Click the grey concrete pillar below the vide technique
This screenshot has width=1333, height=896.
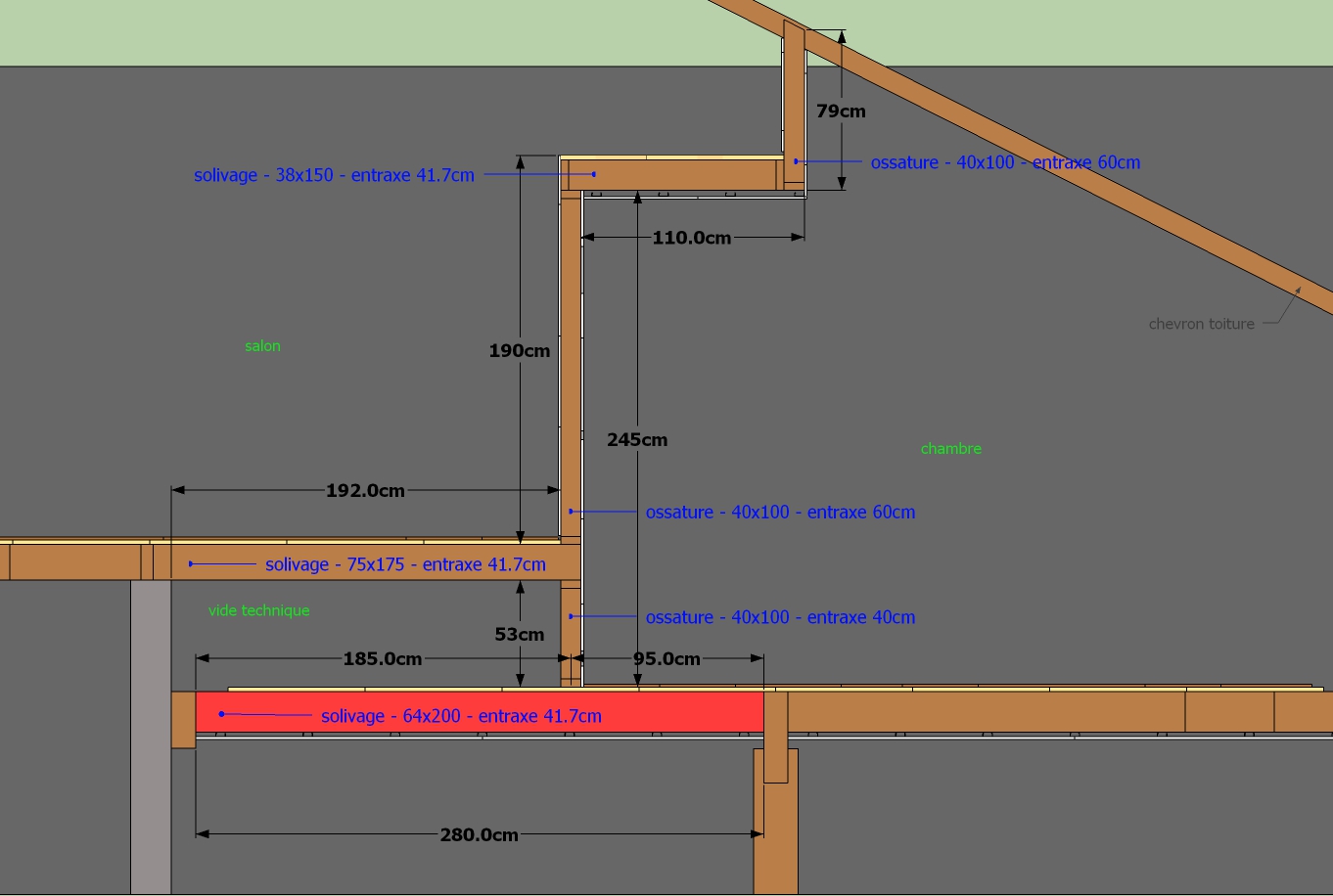coord(151,737)
